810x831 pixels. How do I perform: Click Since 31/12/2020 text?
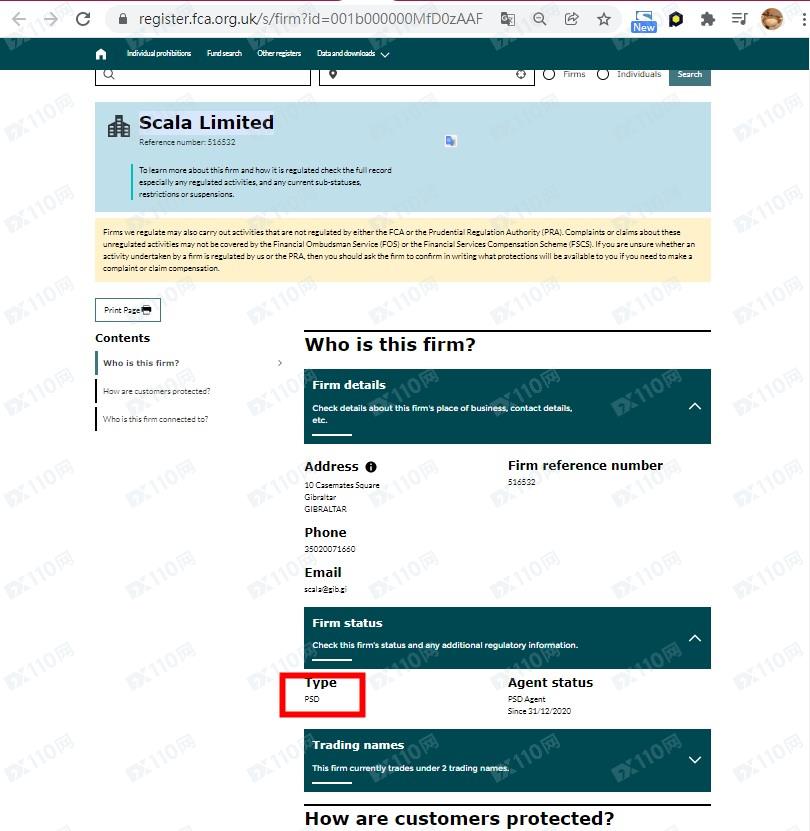[539, 711]
